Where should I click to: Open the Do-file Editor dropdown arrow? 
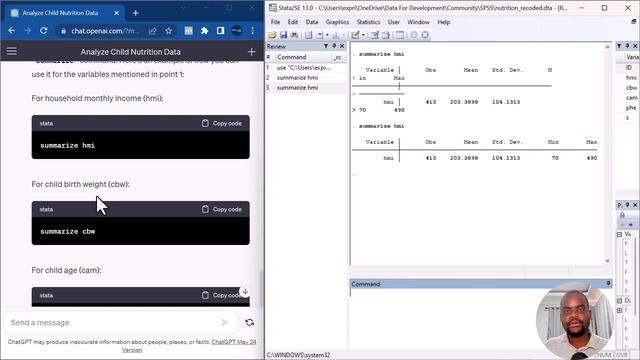[363, 35]
